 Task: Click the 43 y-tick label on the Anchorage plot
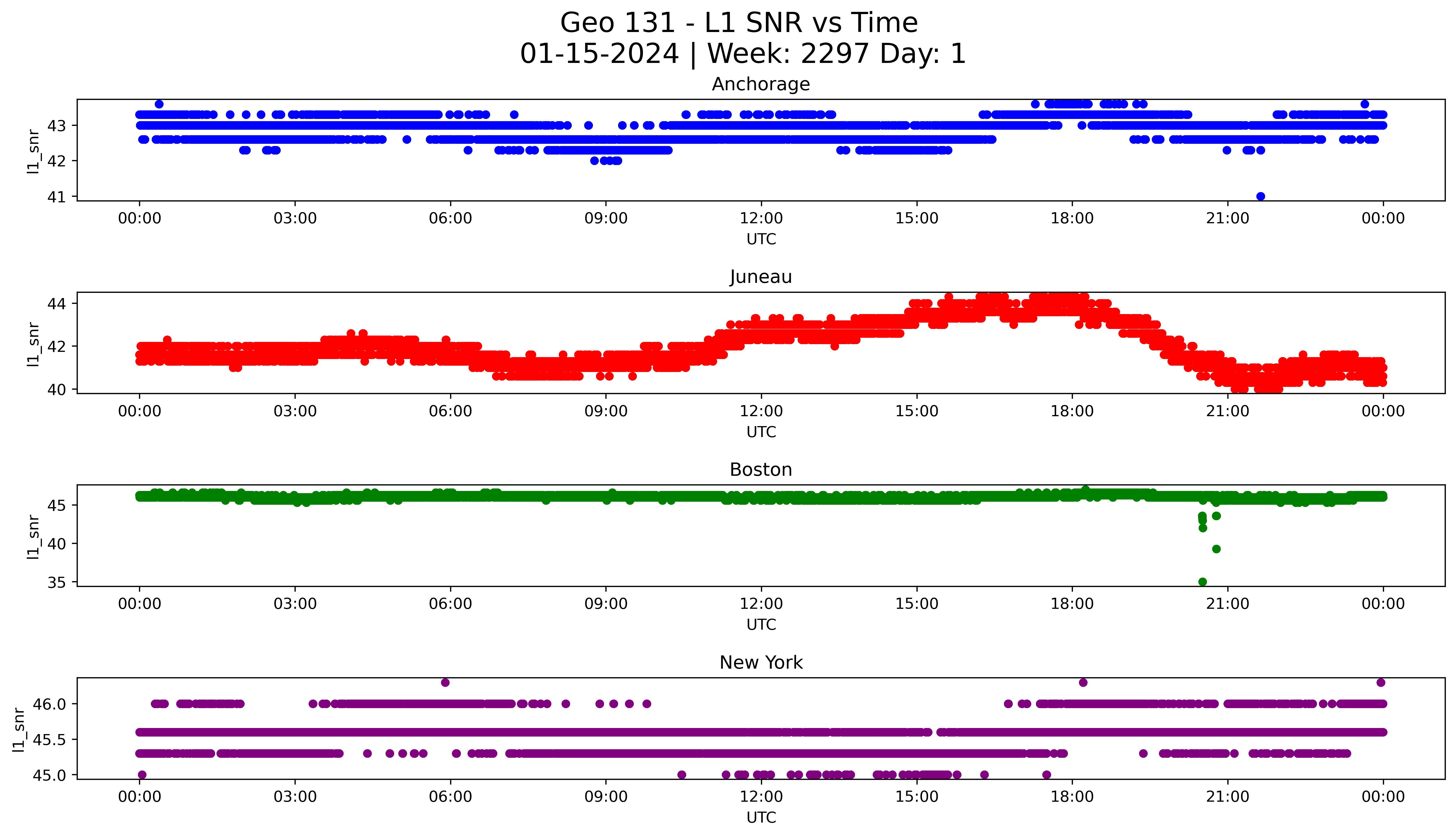click(x=57, y=126)
